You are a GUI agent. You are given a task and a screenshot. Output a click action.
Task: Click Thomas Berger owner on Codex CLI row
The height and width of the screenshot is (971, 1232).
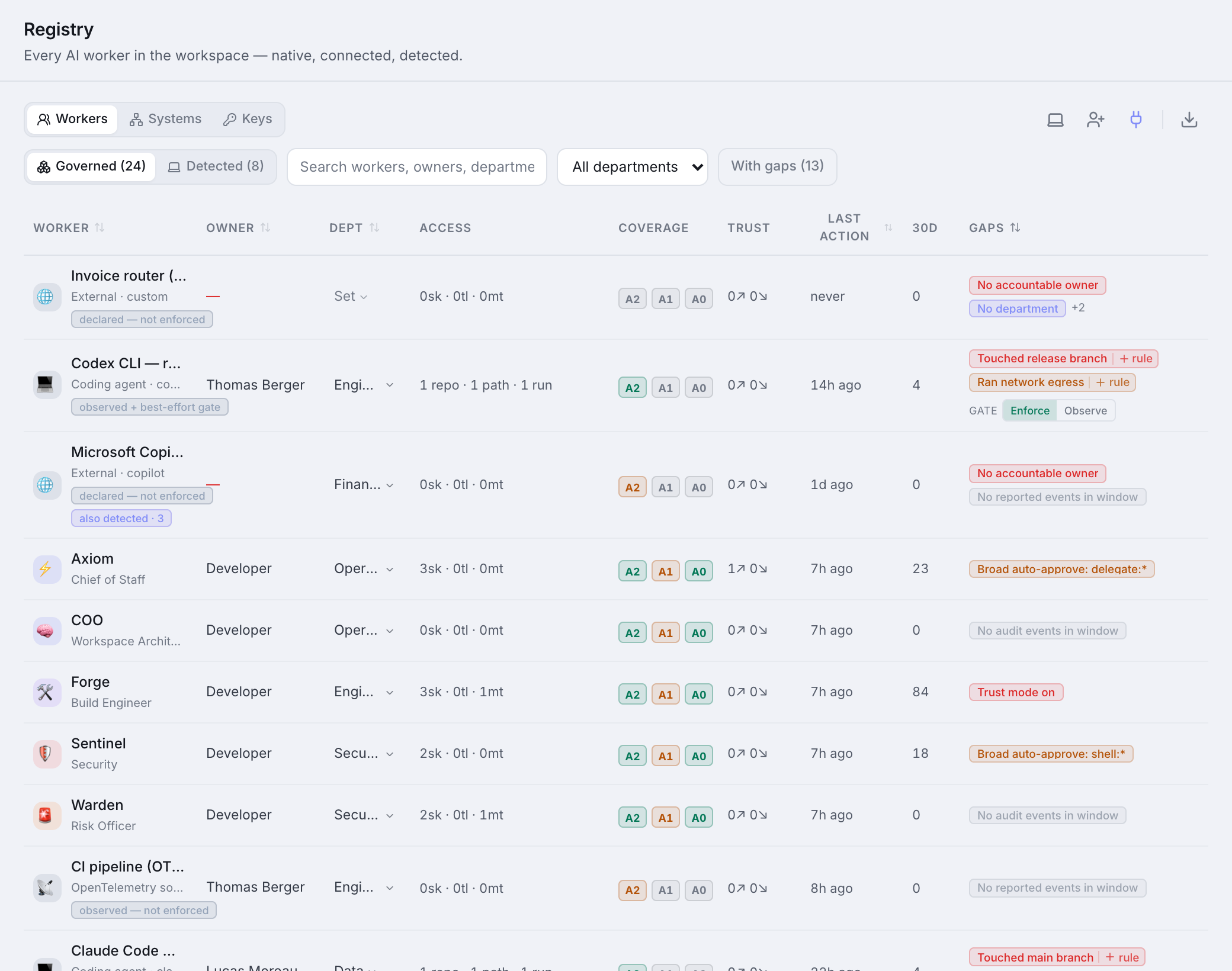pyautogui.click(x=255, y=385)
